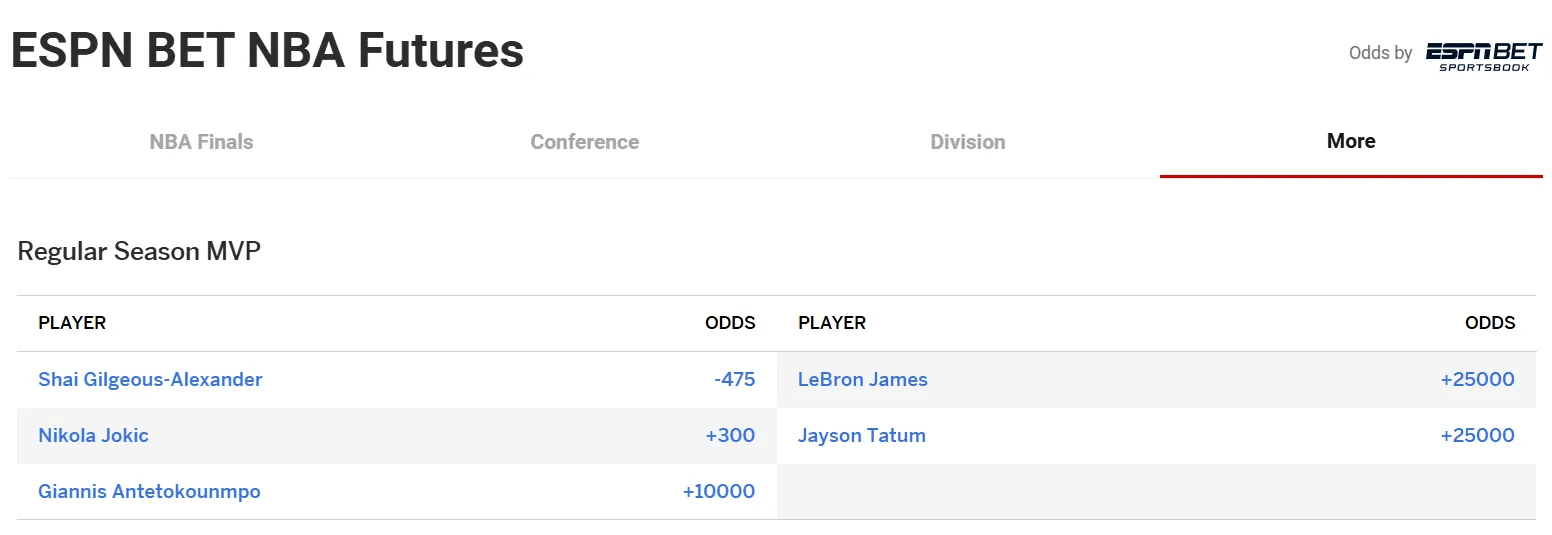Viewport: 1552px width, 535px height.
Task: Open Shai Gilgeous-Alexander player link
Action: coord(150,380)
